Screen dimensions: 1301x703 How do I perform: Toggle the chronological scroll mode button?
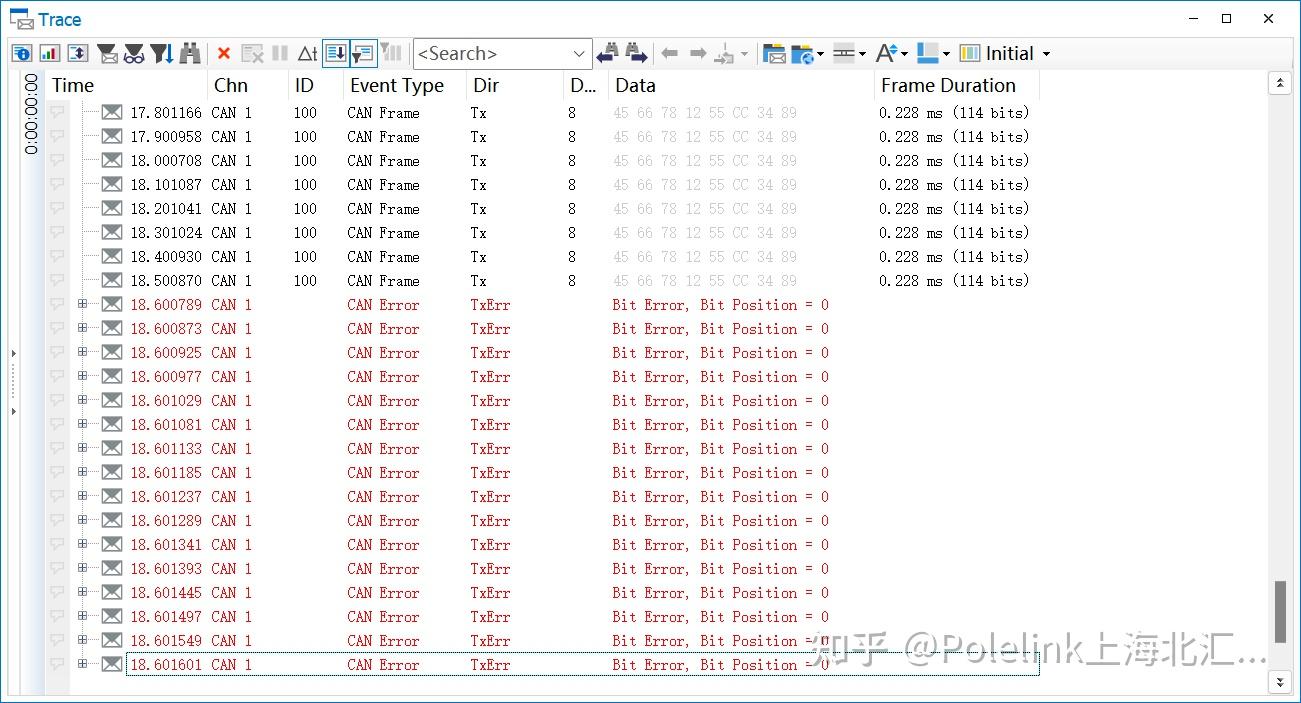click(335, 54)
